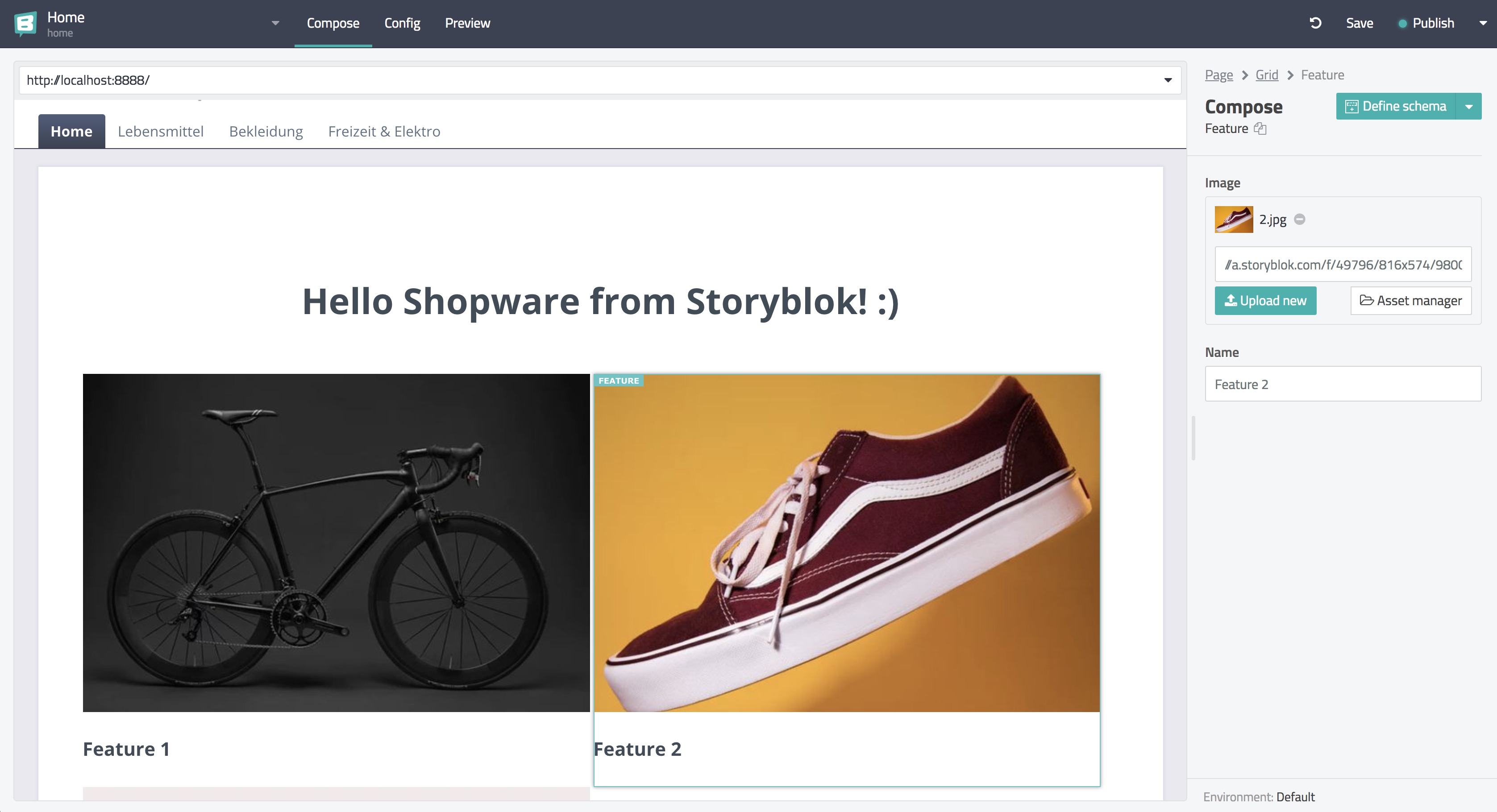Click the undo arrow icon
The width and height of the screenshot is (1497, 812).
click(1316, 23)
